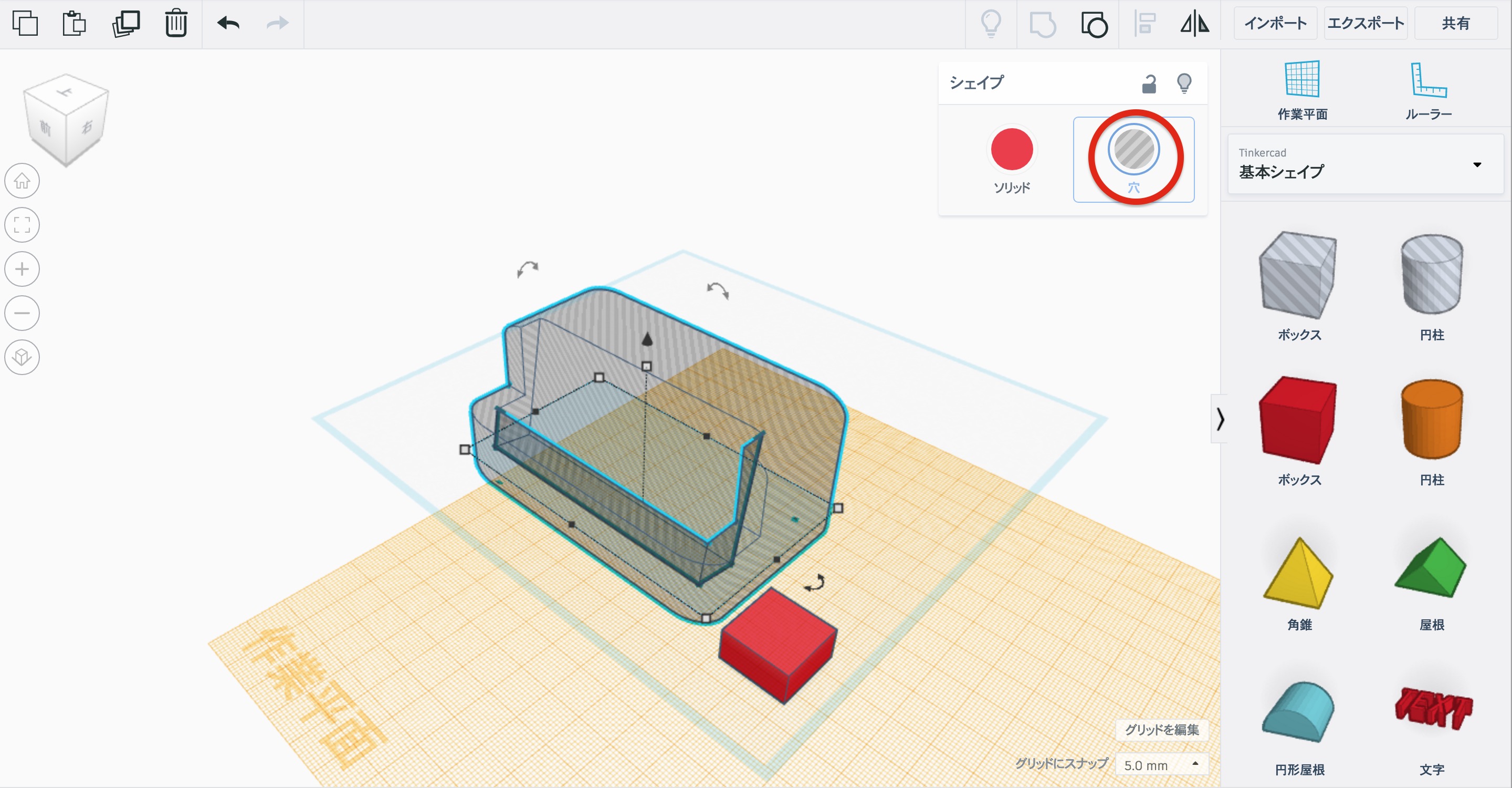This screenshot has height=788, width=1512.
Task: Switch shape to 穴 hole mode
Action: [1133, 150]
